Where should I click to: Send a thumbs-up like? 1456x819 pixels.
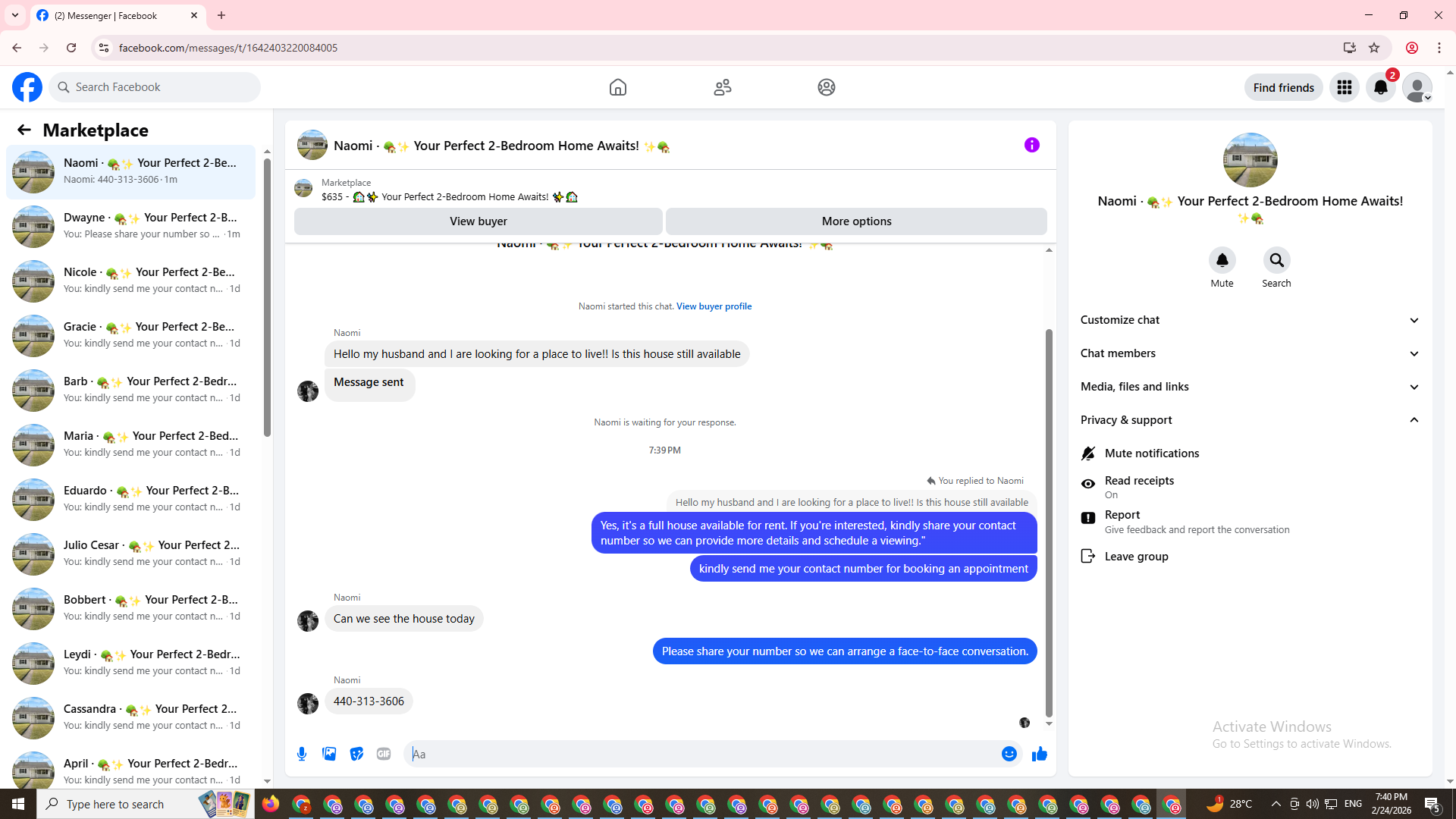pos(1039,754)
